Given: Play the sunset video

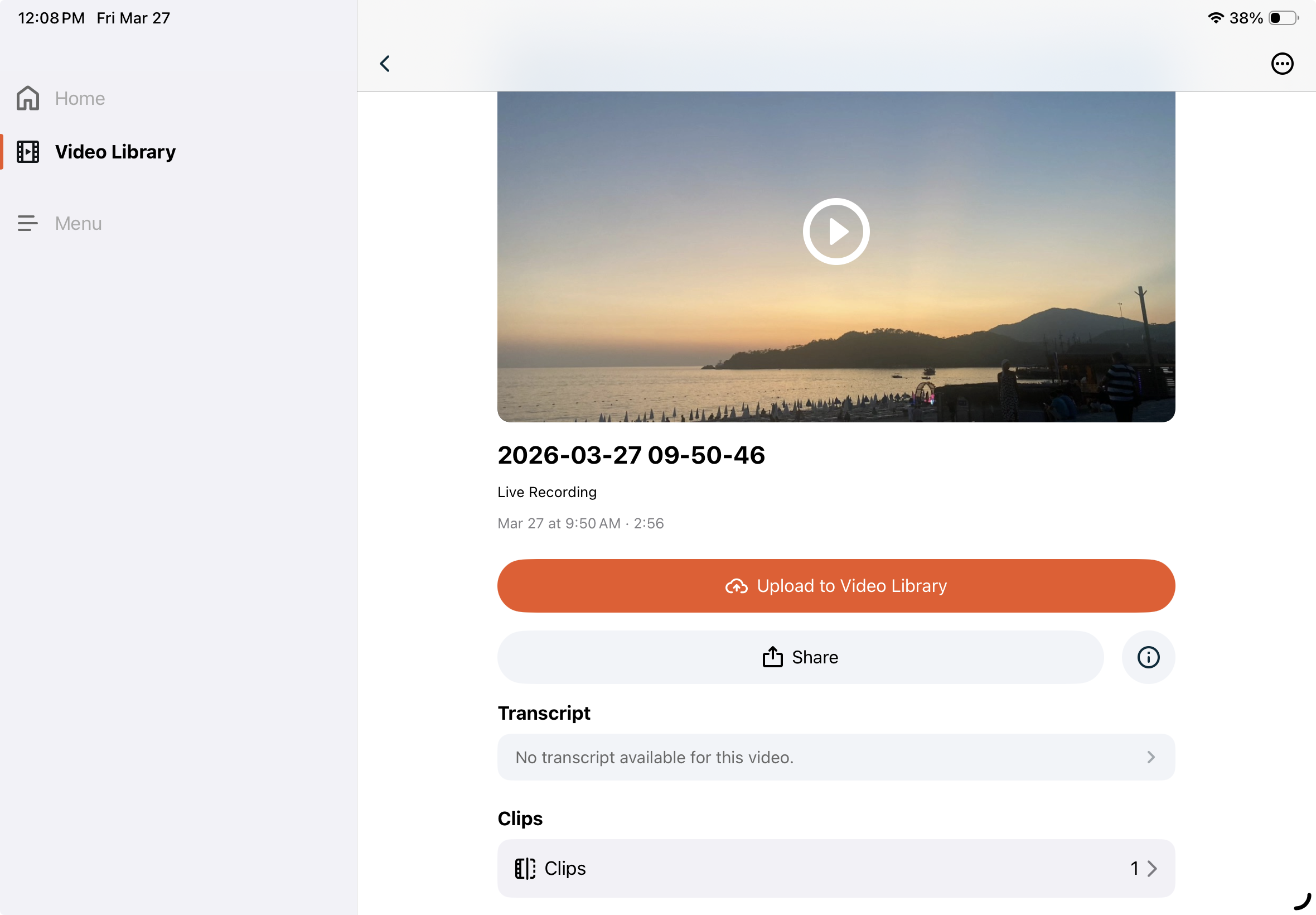Looking at the screenshot, I should [835, 232].
